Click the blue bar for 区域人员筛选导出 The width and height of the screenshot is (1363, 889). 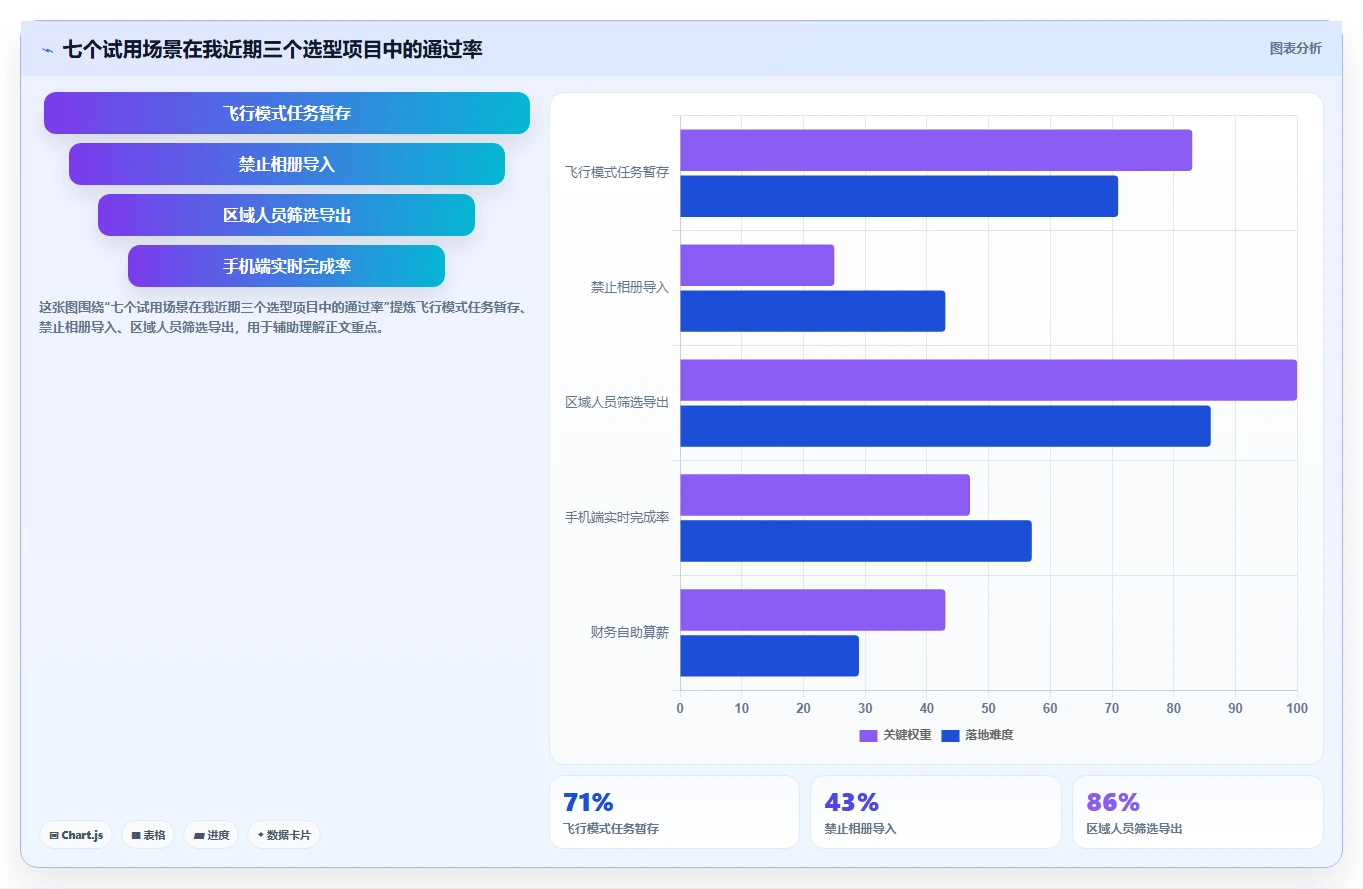click(x=945, y=426)
